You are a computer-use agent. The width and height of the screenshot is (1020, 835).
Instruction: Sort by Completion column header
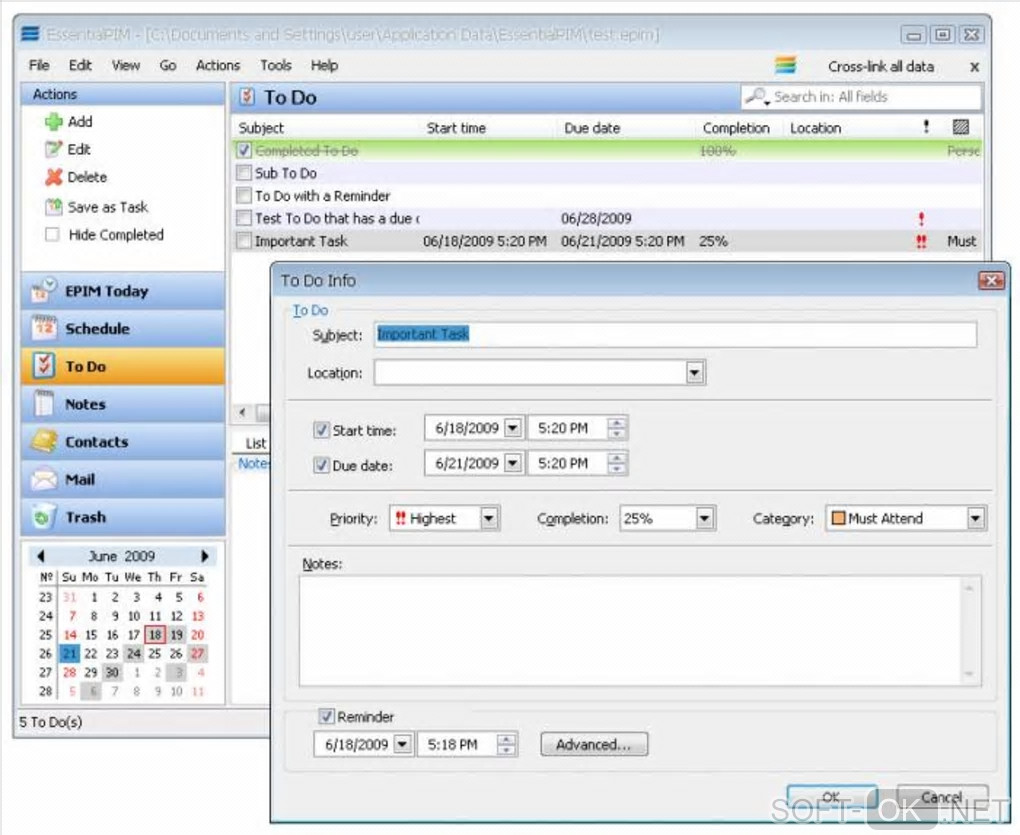(736, 128)
